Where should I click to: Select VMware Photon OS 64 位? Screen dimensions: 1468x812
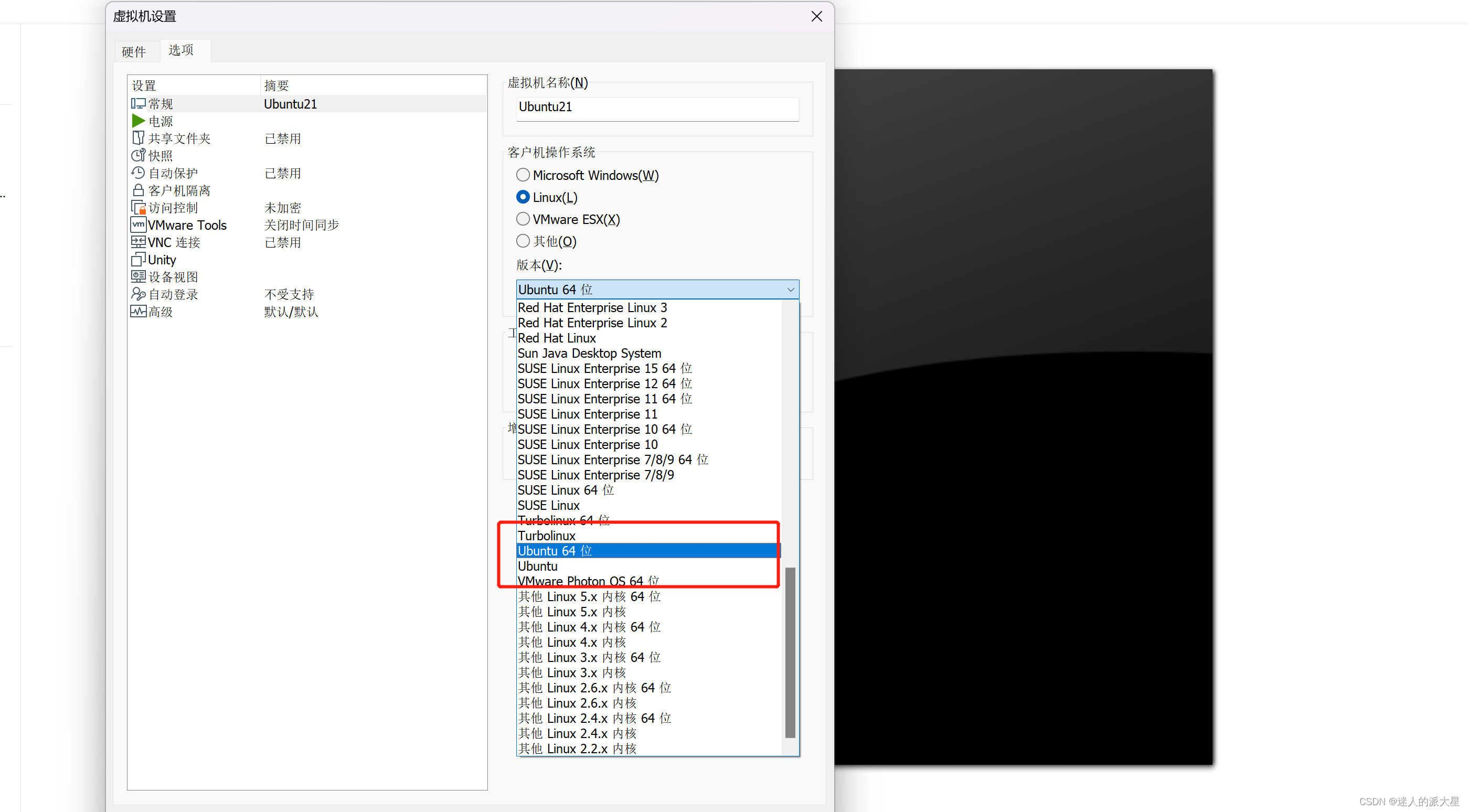649,581
